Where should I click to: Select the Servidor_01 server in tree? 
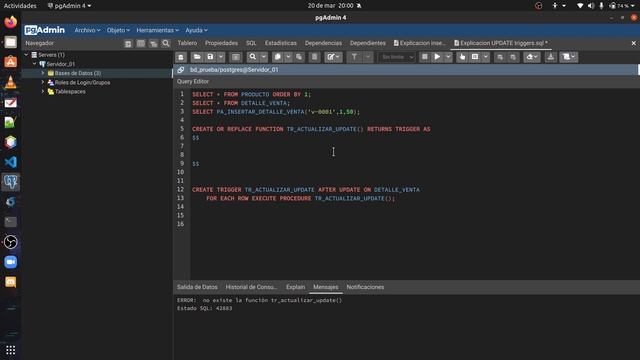point(60,64)
